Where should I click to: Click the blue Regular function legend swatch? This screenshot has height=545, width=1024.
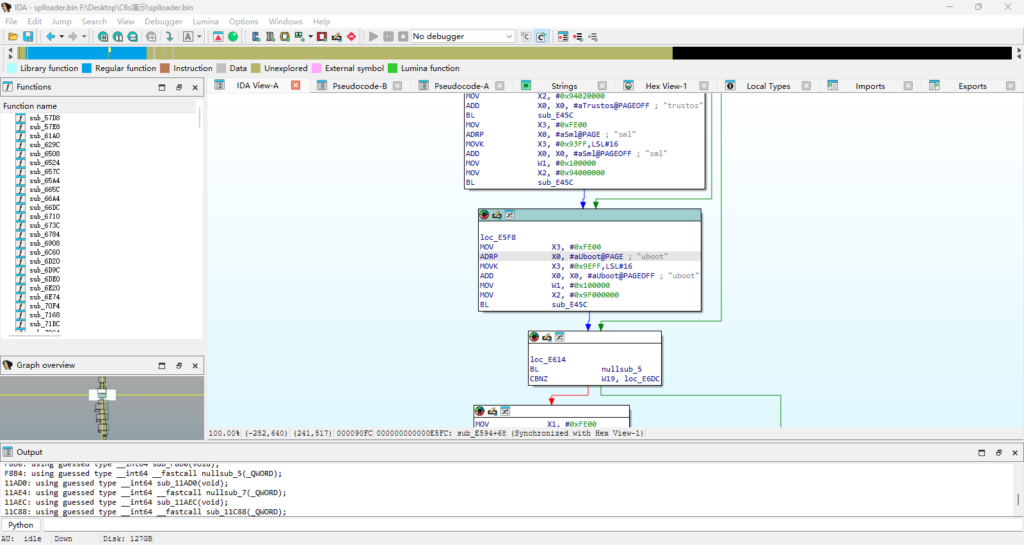click(x=86, y=68)
